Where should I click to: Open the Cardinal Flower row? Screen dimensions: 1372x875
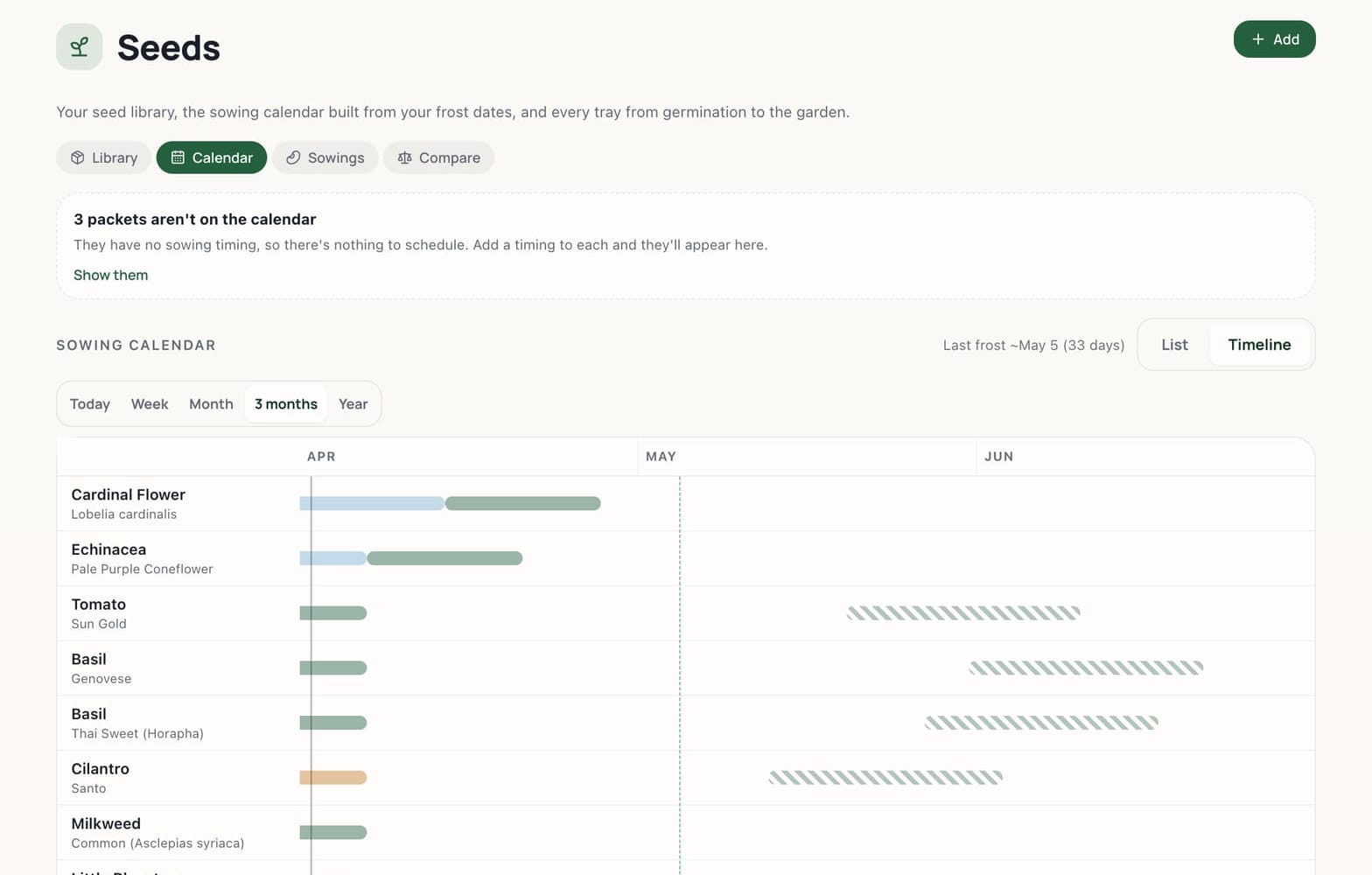(x=686, y=504)
